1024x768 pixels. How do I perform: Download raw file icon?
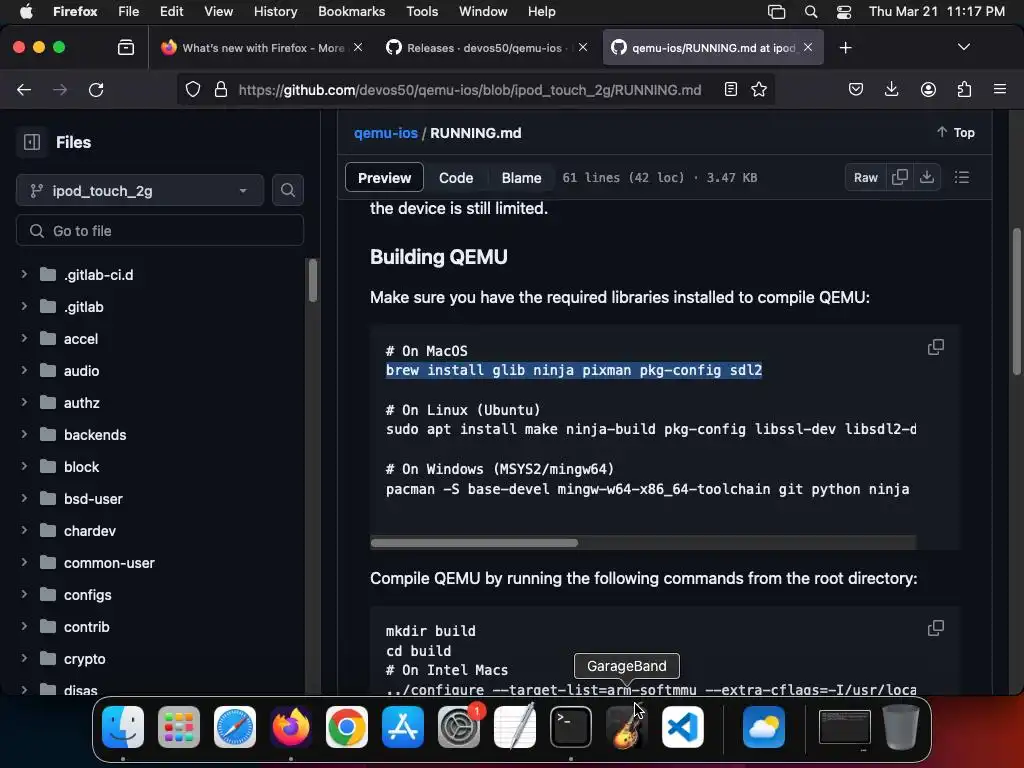[927, 177]
